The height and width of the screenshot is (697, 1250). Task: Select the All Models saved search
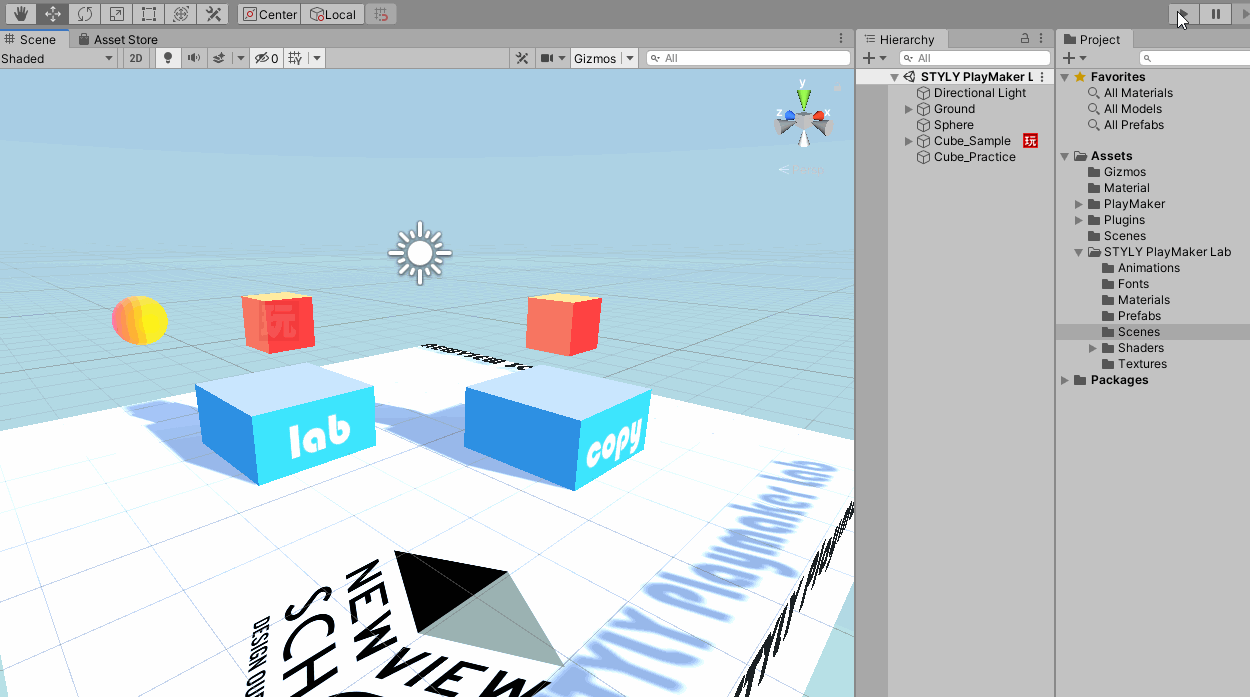click(x=1133, y=109)
